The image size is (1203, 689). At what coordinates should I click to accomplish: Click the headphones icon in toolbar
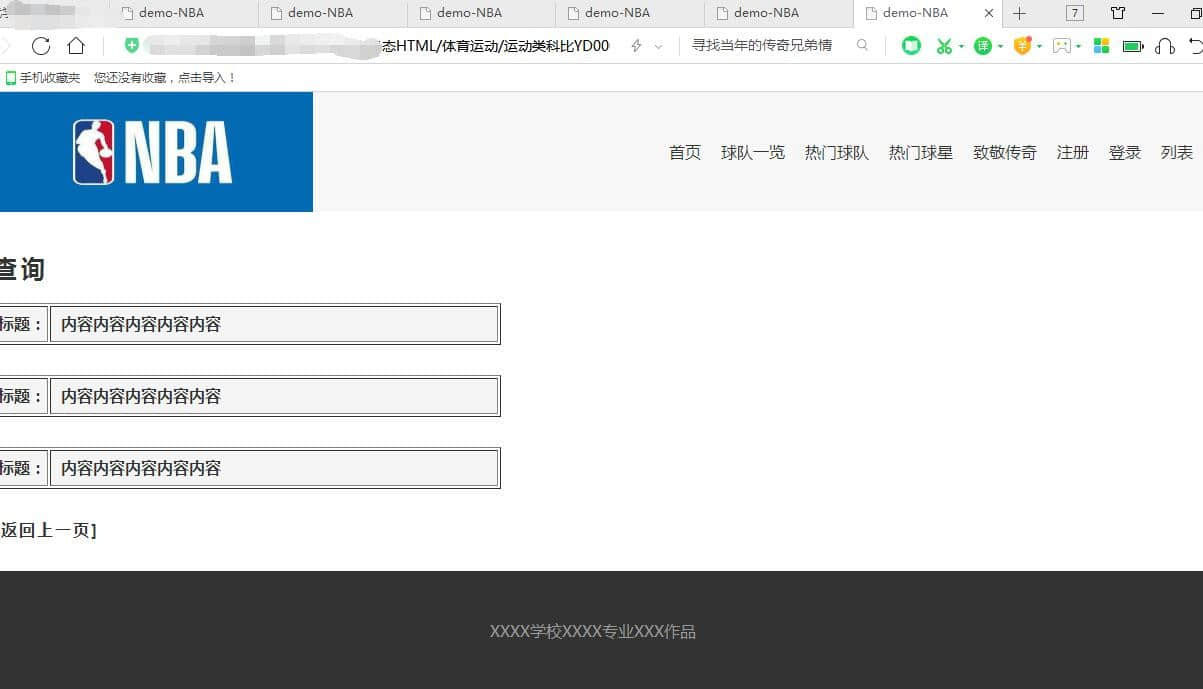tap(1164, 46)
